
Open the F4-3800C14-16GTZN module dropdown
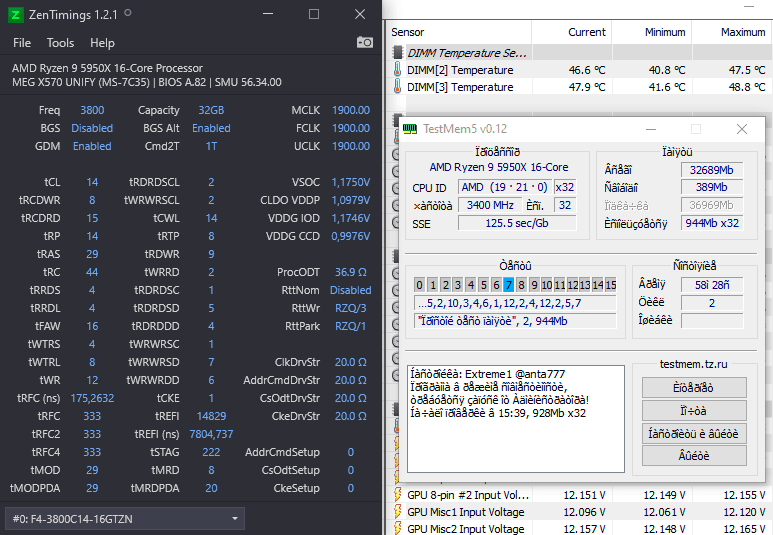(x=125, y=519)
